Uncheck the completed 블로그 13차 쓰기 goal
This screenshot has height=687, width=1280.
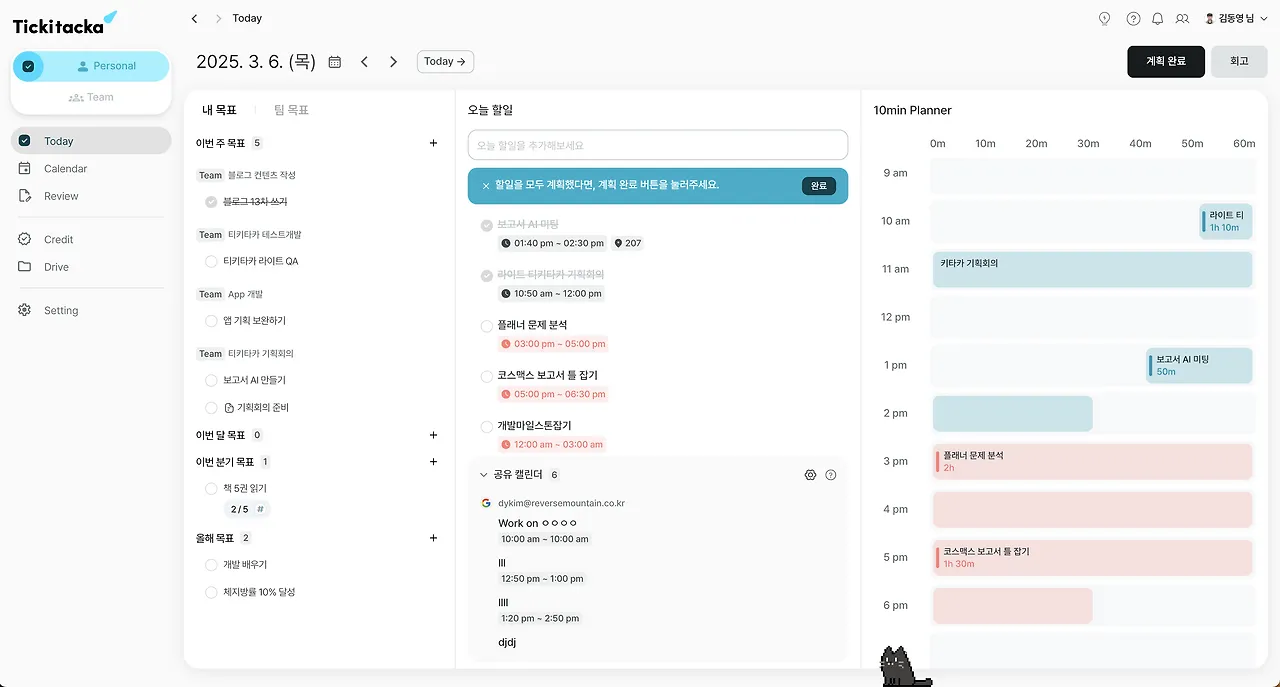(x=211, y=202)
